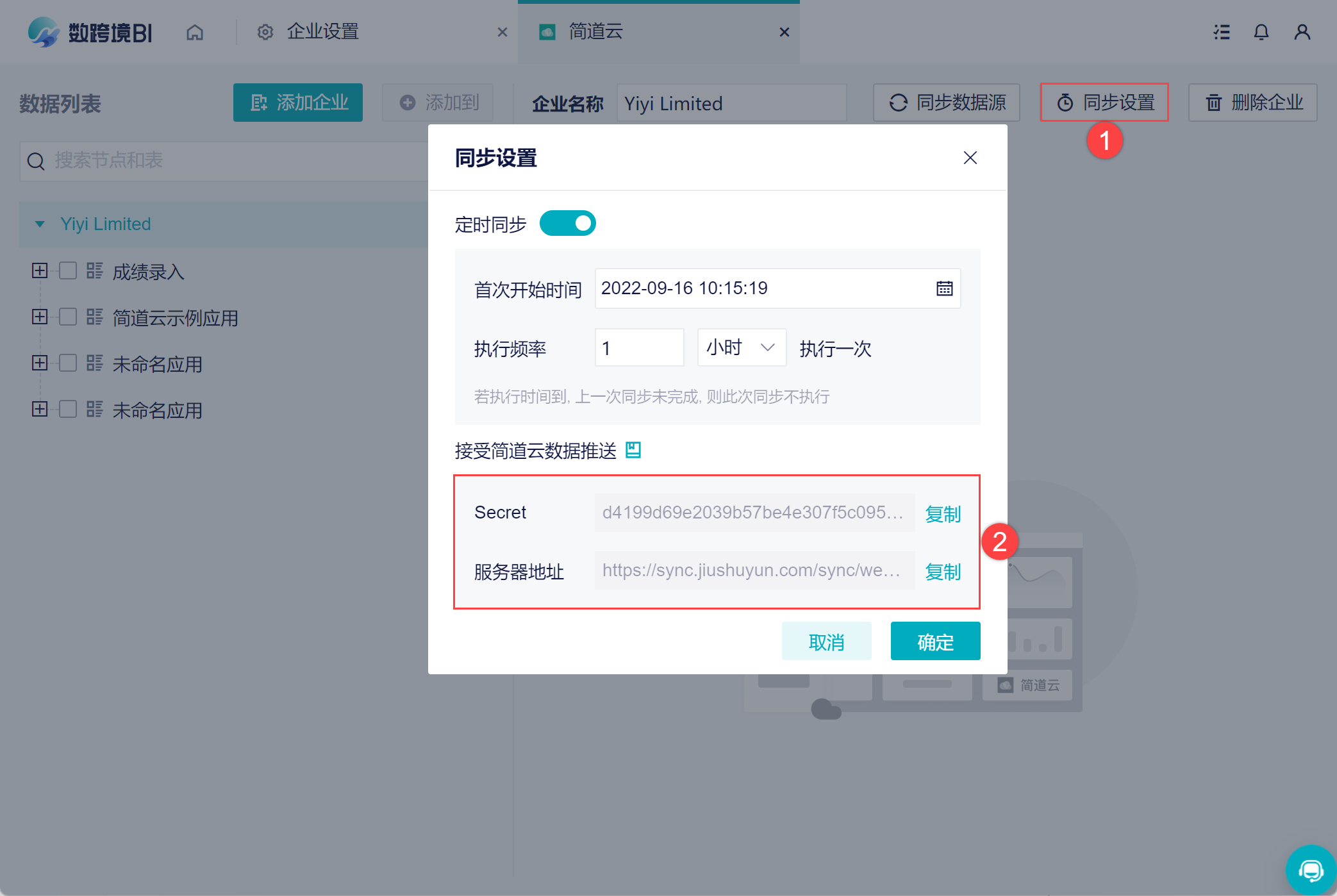Open the customer support chat bubble
Screen dimensions: 1337x896
coord(1311,870)
